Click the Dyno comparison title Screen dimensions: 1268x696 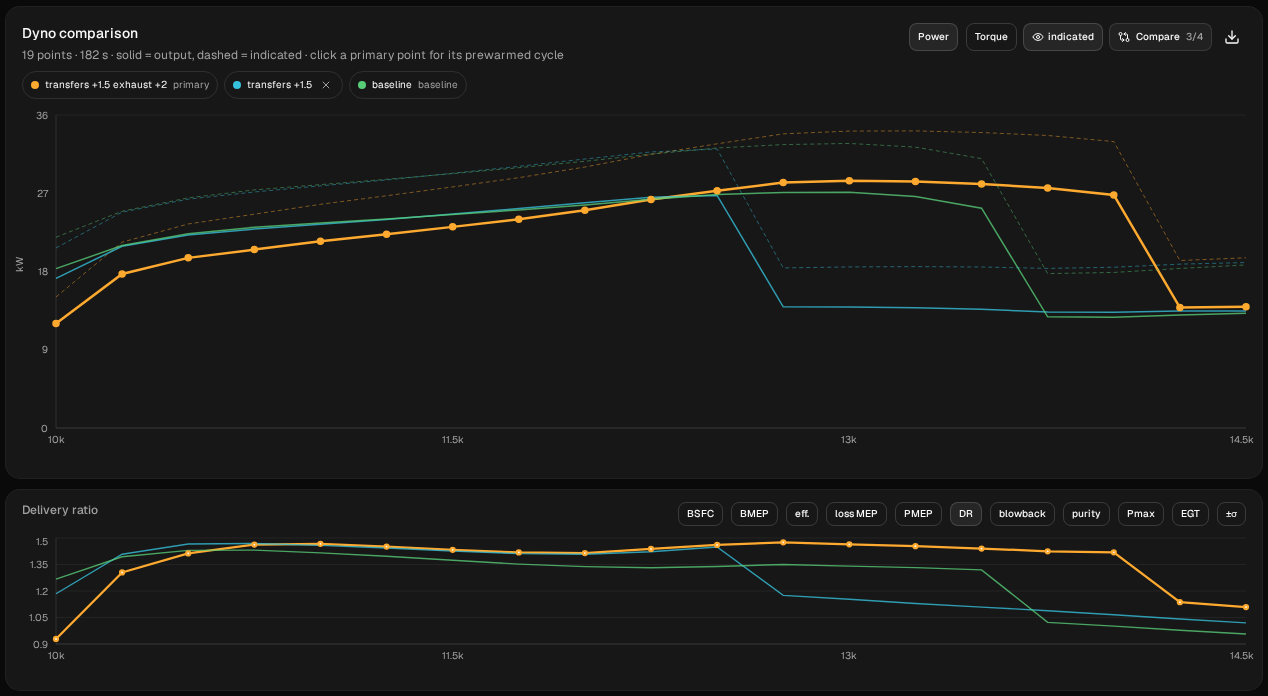[x=80, y=34]
